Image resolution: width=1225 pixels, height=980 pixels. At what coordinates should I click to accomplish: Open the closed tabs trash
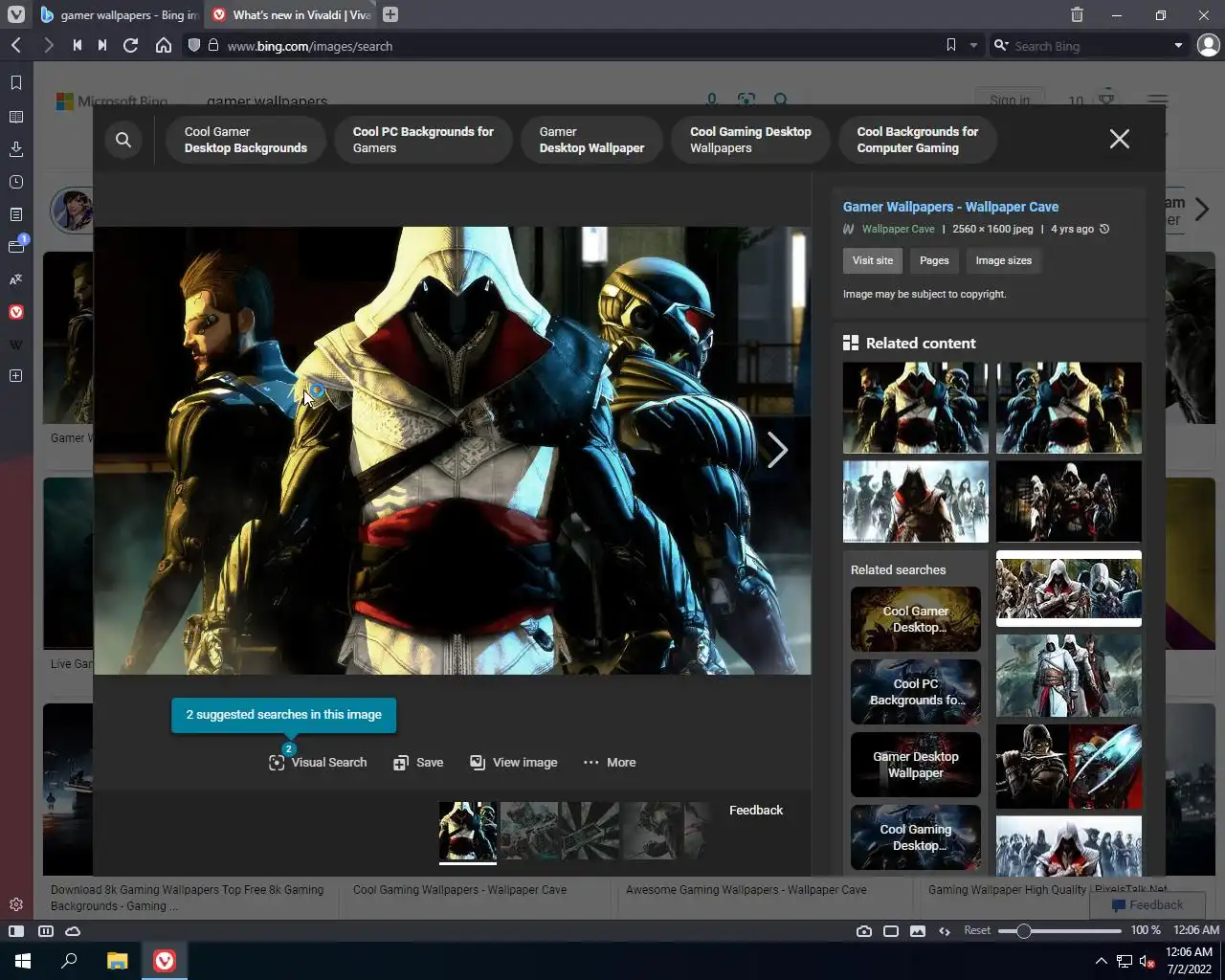point(1077,14)
